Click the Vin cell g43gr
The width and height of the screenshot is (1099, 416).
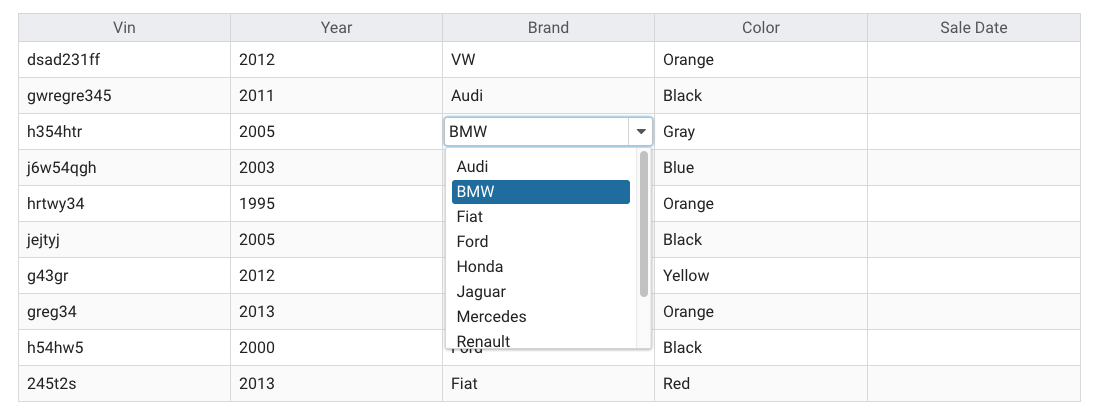[x=125, y=275]
